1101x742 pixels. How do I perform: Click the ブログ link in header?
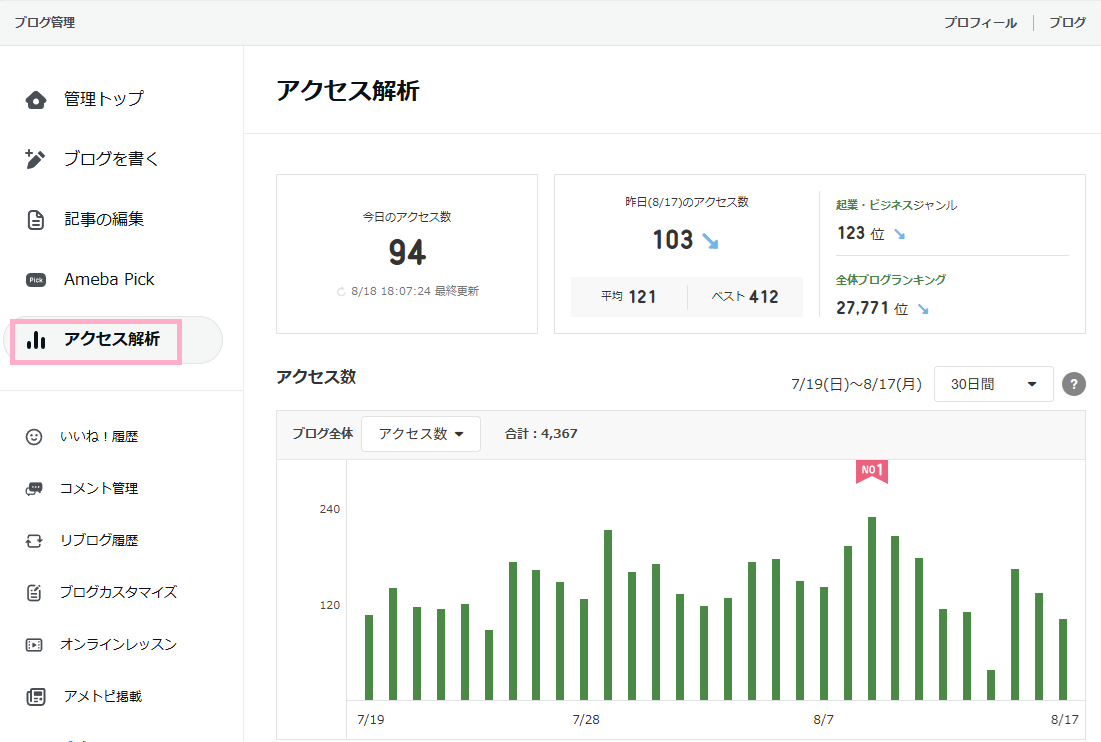1067,22
